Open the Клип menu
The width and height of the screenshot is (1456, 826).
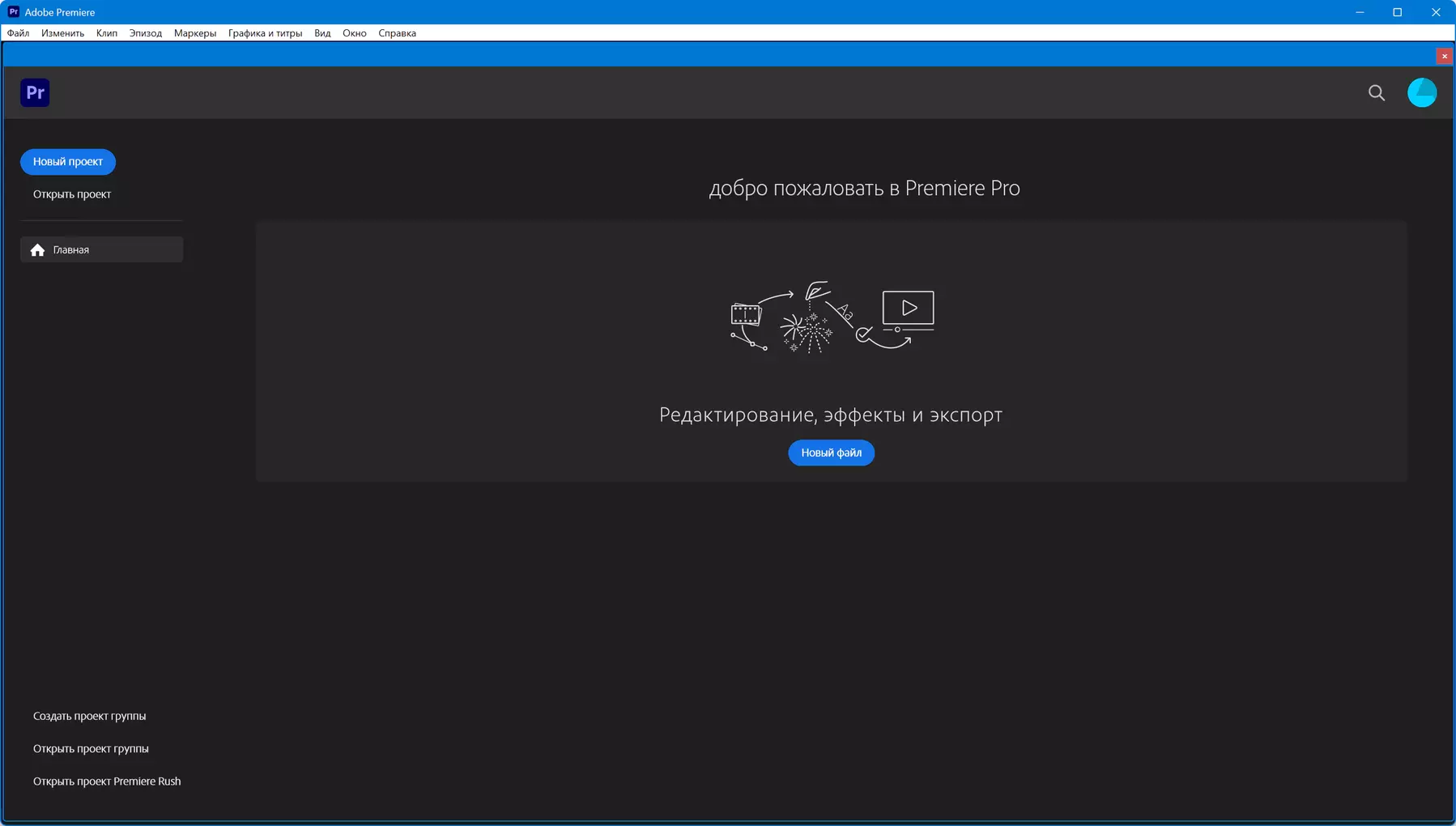[106, 33]
